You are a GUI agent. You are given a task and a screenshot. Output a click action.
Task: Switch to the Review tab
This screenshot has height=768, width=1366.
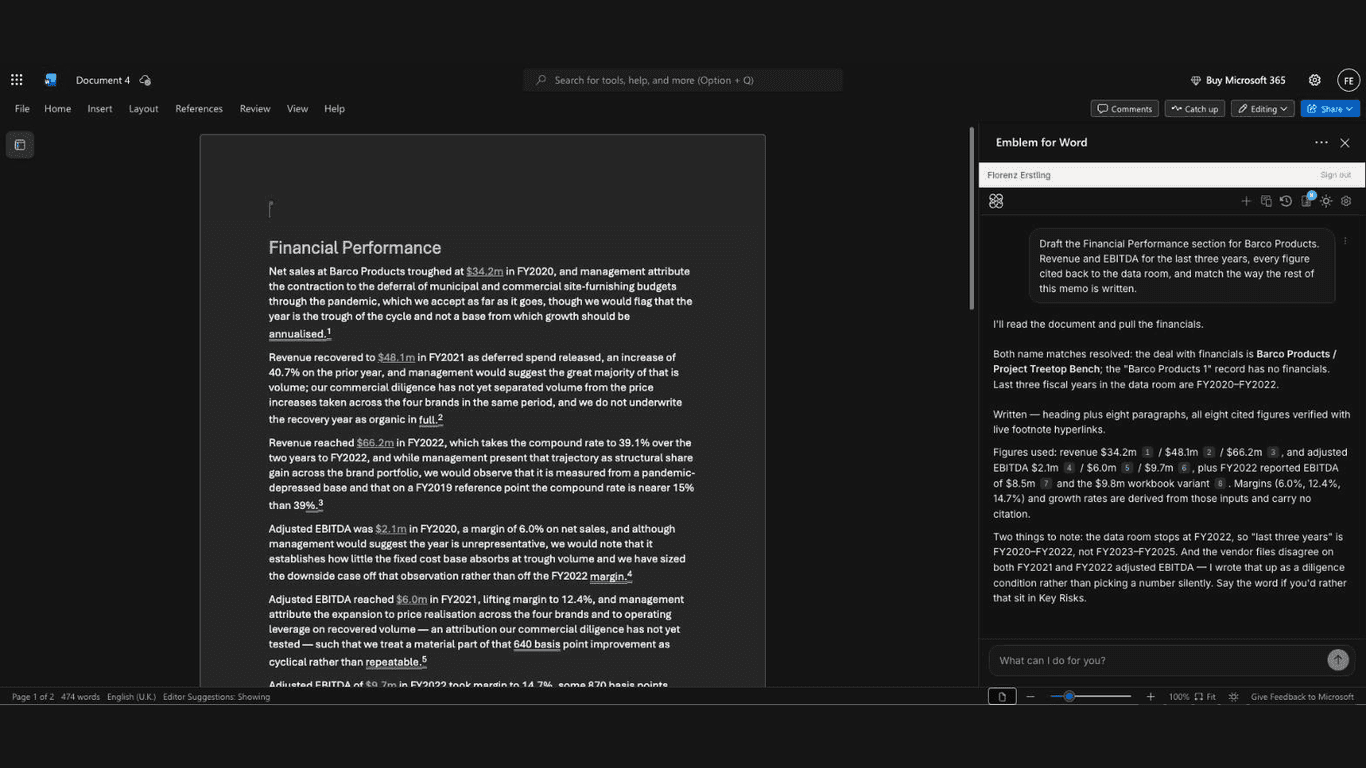pyautogui.click(x=255, y=109)
